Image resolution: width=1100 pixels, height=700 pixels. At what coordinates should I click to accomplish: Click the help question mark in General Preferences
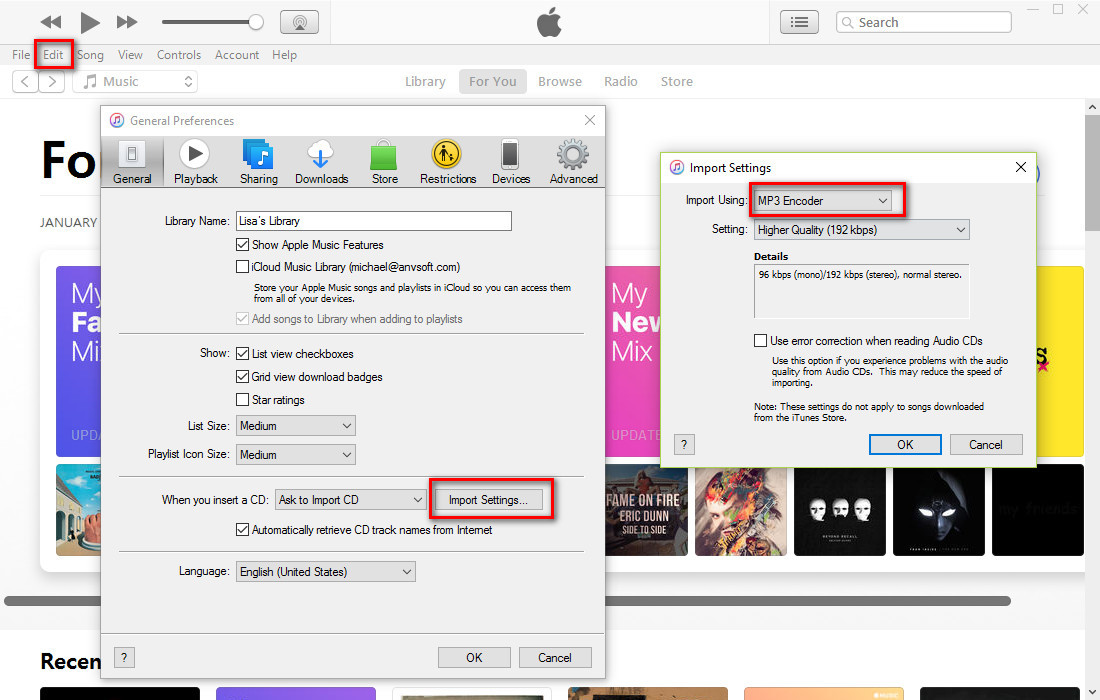click(124, 657)
